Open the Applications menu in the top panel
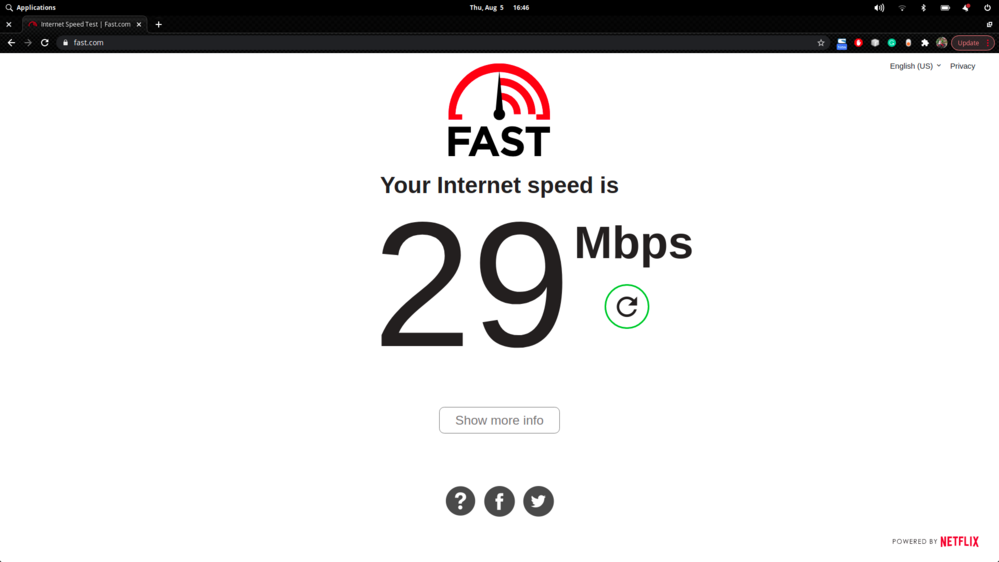 (31, 8)
